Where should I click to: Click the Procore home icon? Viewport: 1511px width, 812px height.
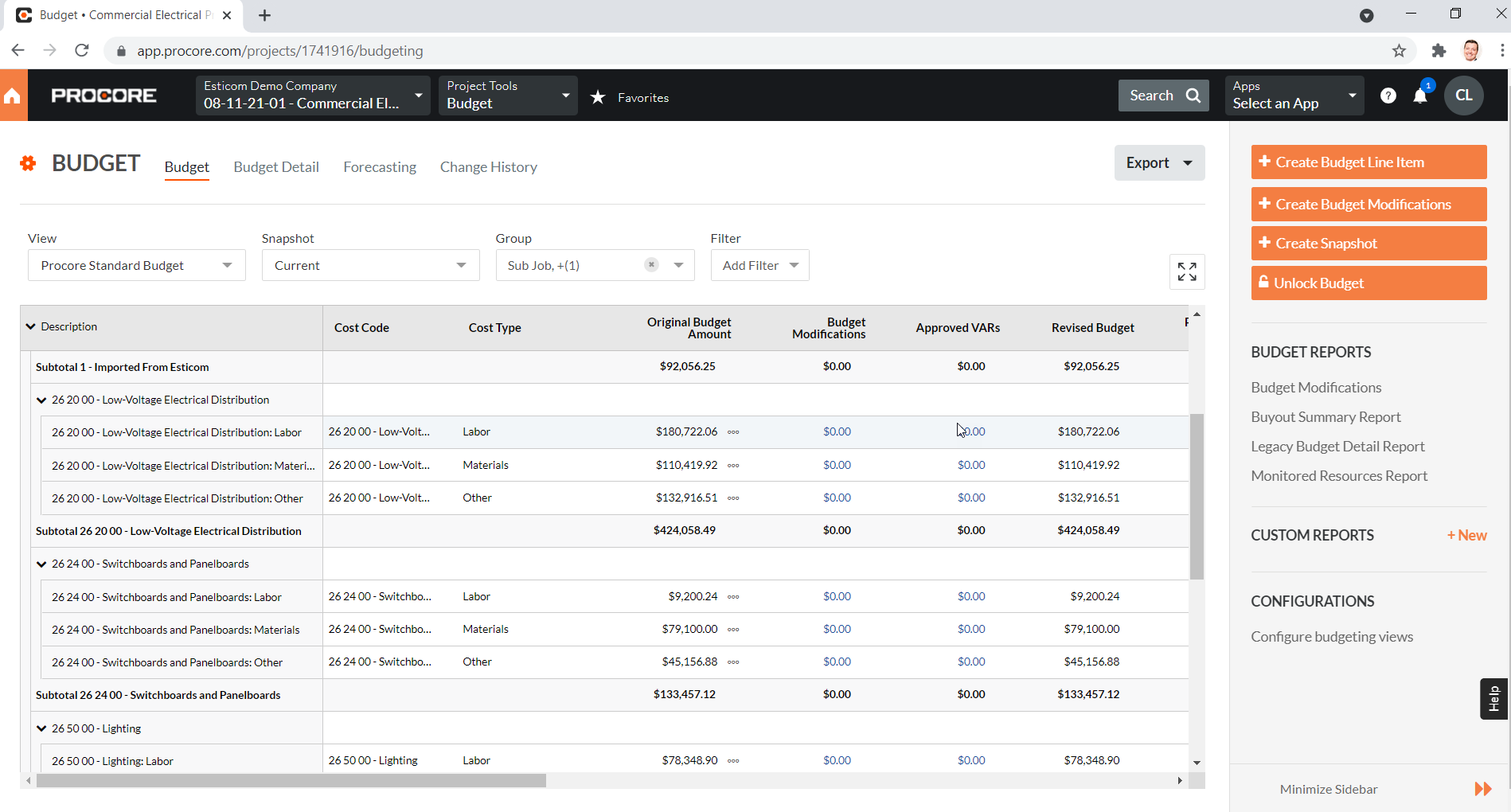coord(13,96)
